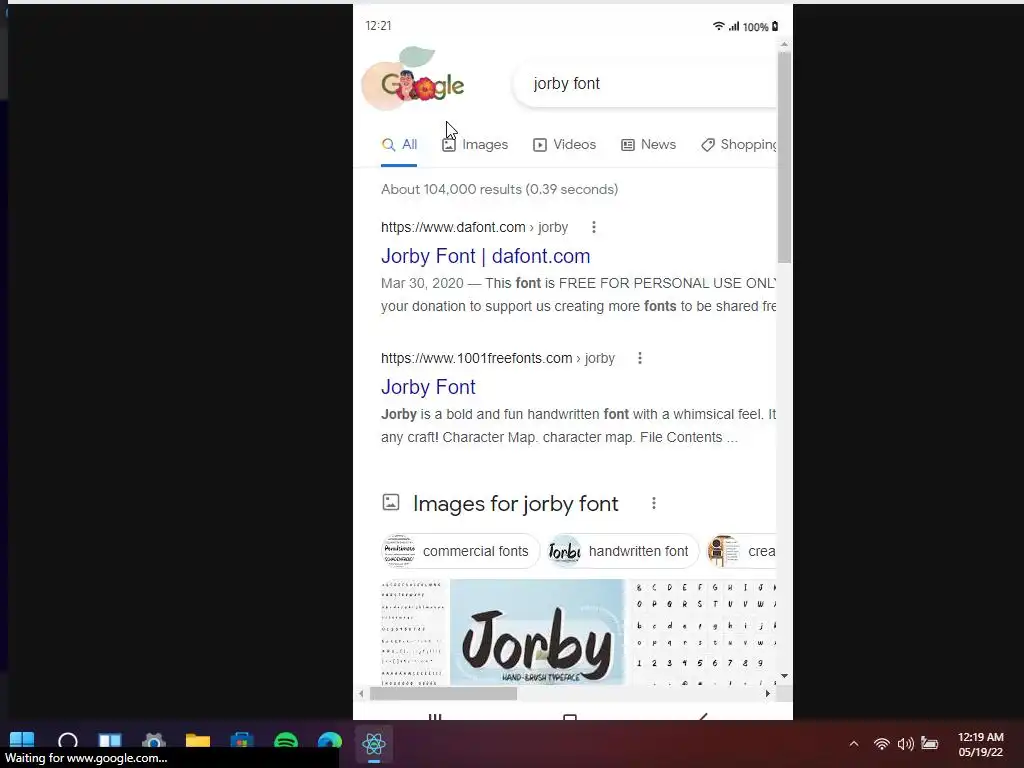This screenshot has height=768, width=1024.
Task: Open the battery tray icon
Action: pos(929,743)
